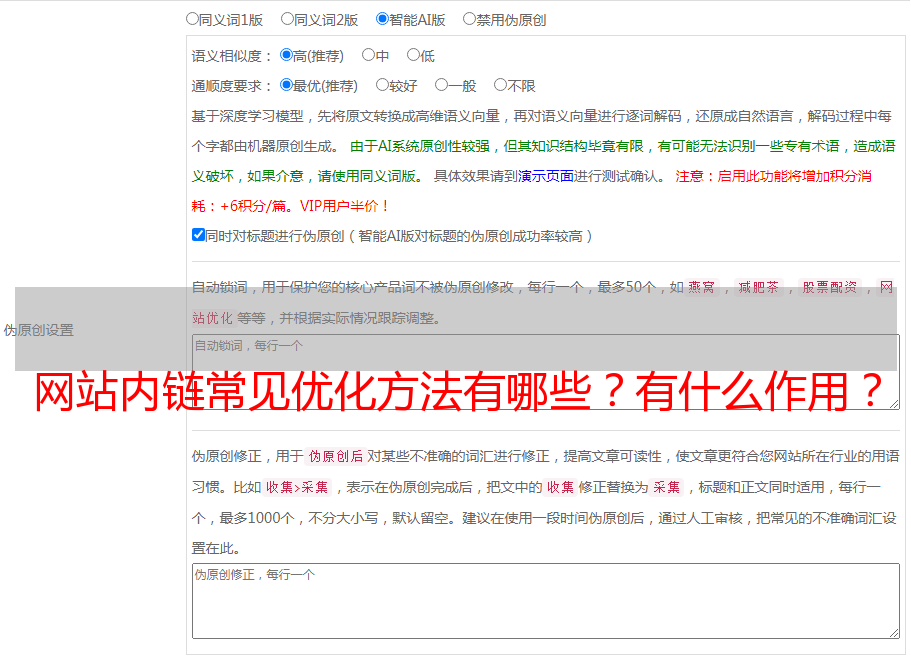Click the red 网站内链常见优化方法 headline
The height and width of the screenshot is (658, 911).
[460, 390]
